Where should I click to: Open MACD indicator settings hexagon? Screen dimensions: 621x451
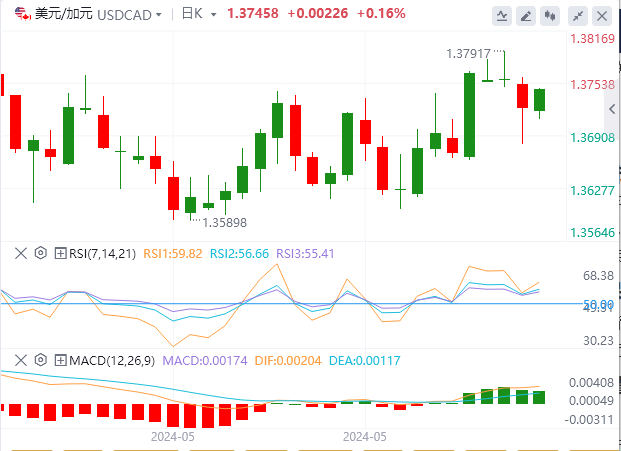41,360
